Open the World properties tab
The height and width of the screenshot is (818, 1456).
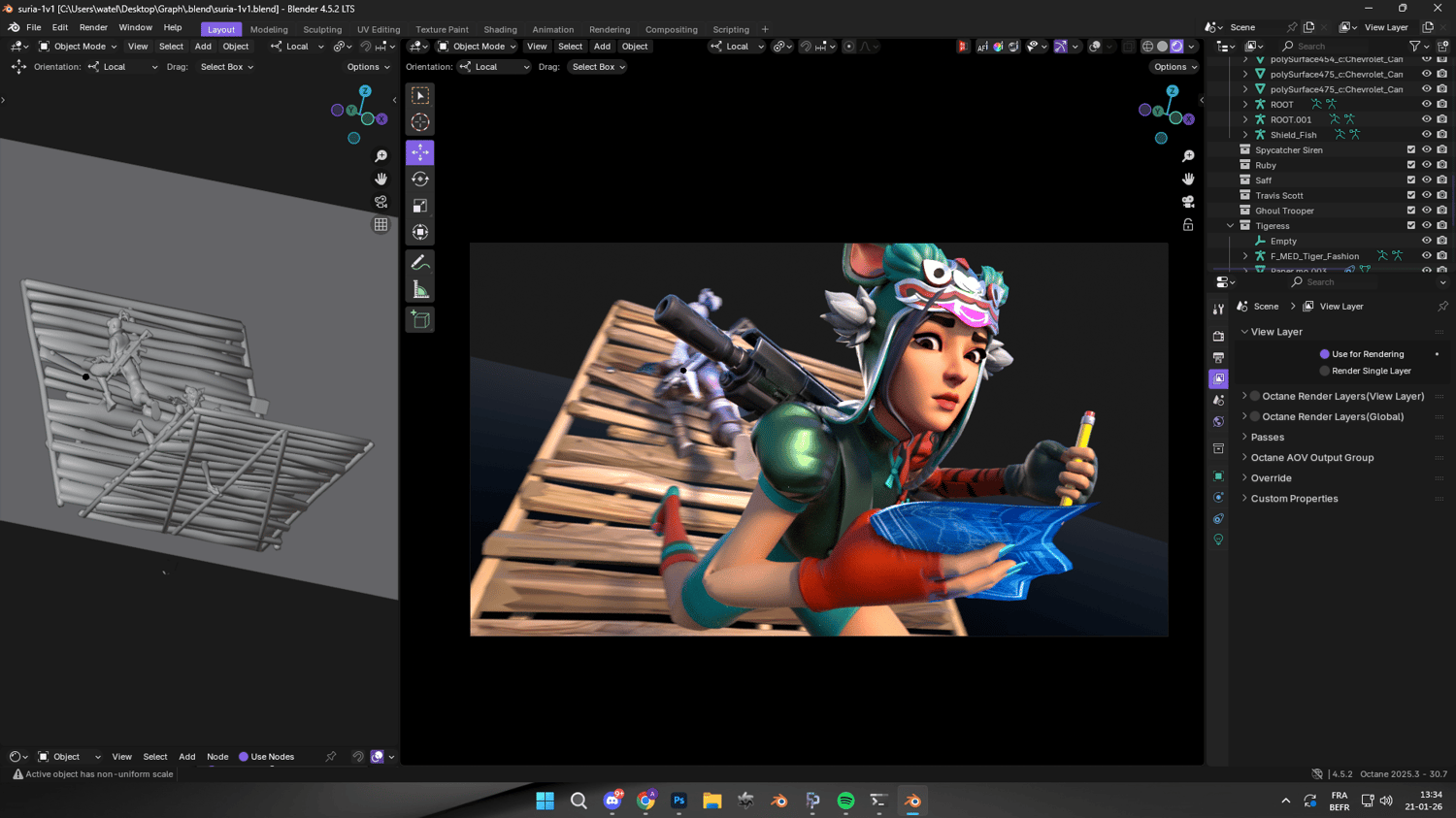coord(1218,421)
